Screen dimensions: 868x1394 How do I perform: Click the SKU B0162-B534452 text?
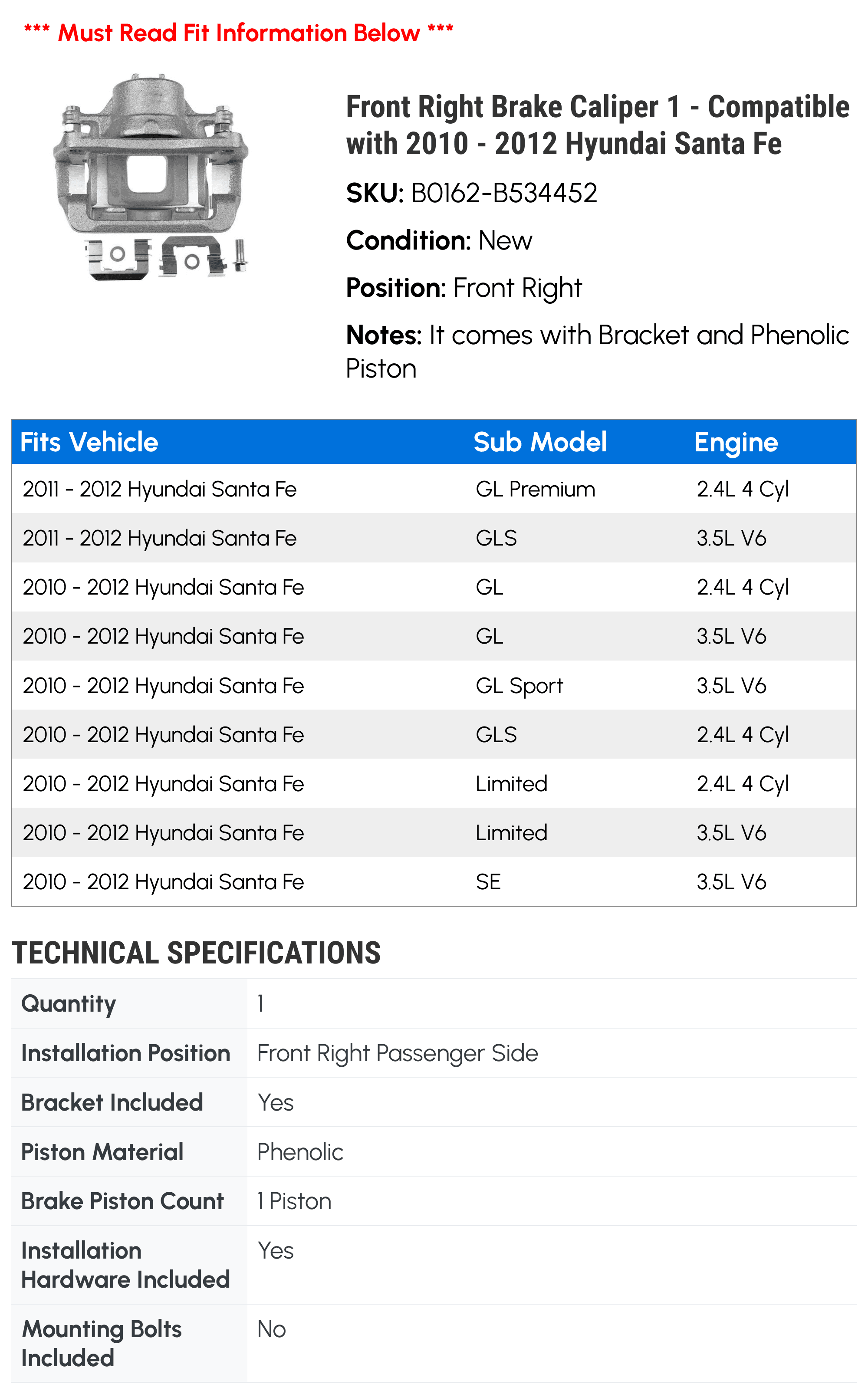pos(471,193)
